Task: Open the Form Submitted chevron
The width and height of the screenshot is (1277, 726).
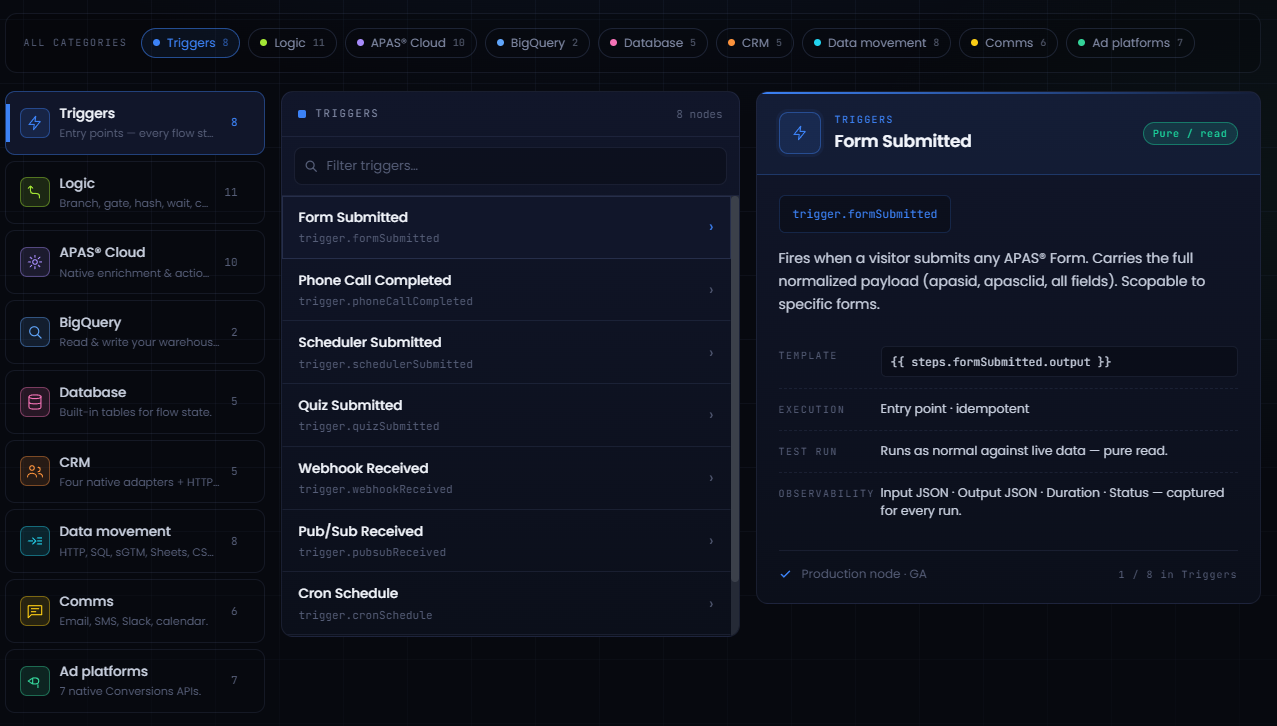Action: 711,227
